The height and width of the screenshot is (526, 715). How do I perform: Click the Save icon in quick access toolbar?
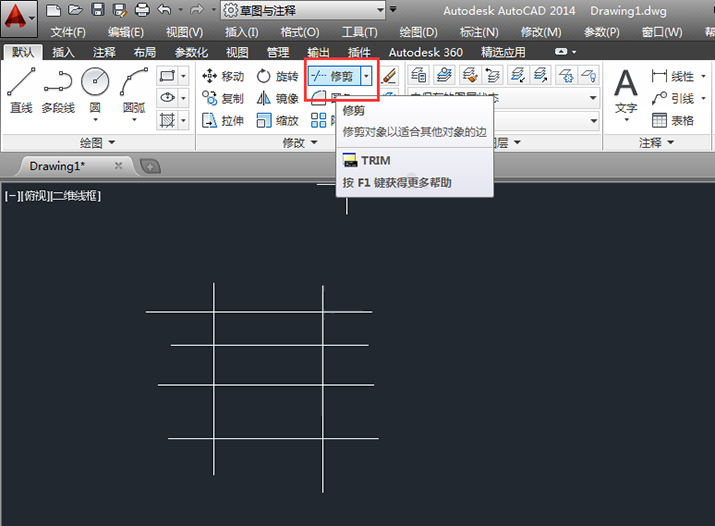pyautogui.click(x=98, y=10)
